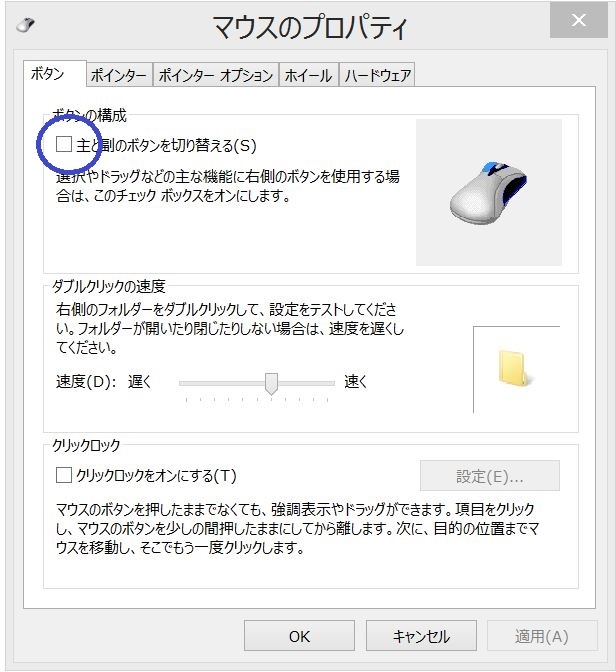This screenshot has height=672, width=616.
Task: Click the キャンセル button
Action: click(x=421, y=636)
